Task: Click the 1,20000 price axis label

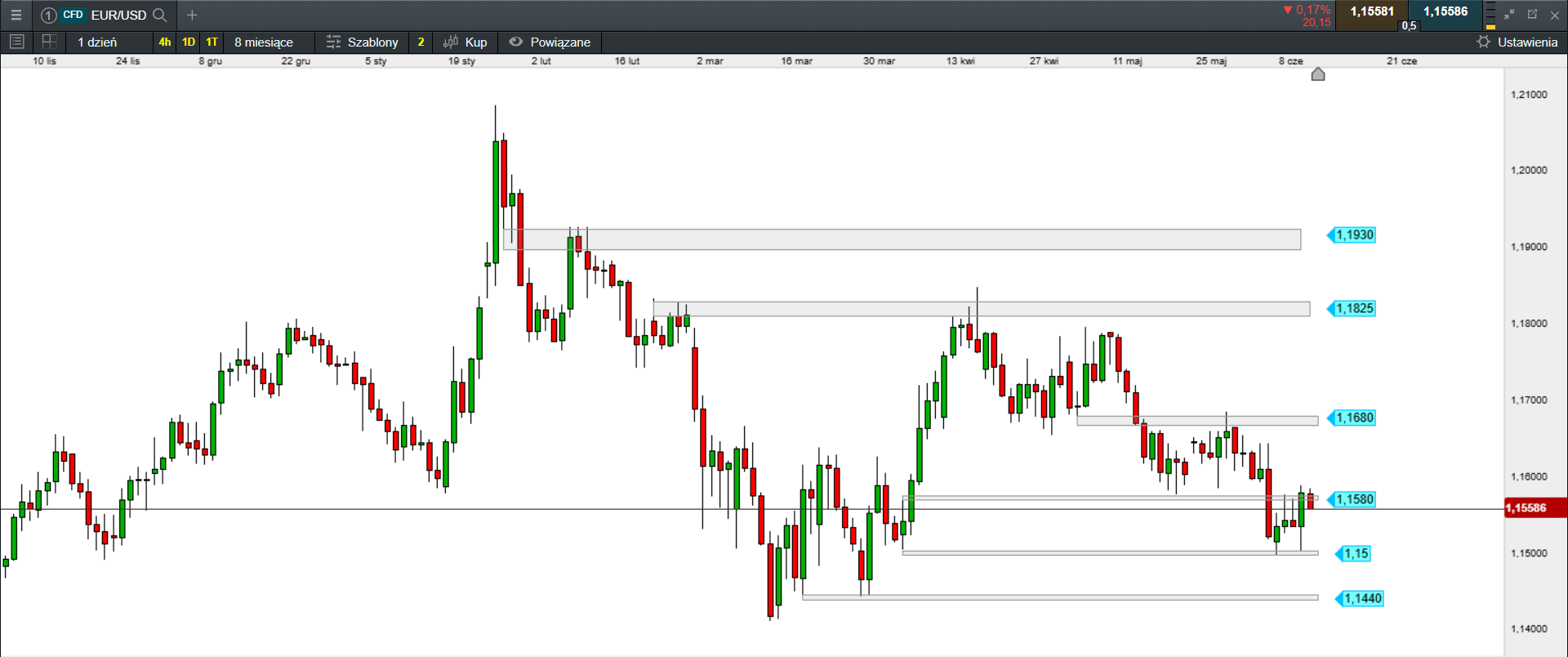Action: point(1529,171)
